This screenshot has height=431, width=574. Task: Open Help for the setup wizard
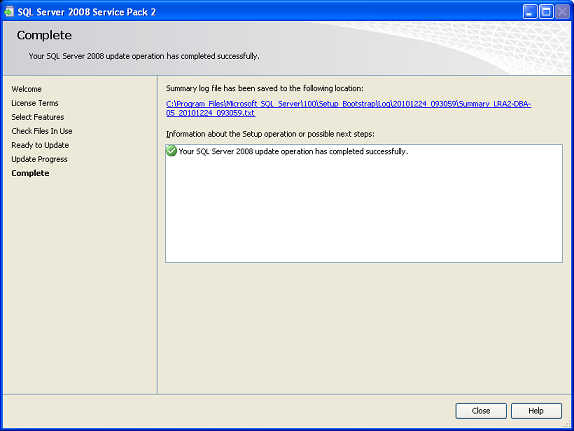[536, 411]
